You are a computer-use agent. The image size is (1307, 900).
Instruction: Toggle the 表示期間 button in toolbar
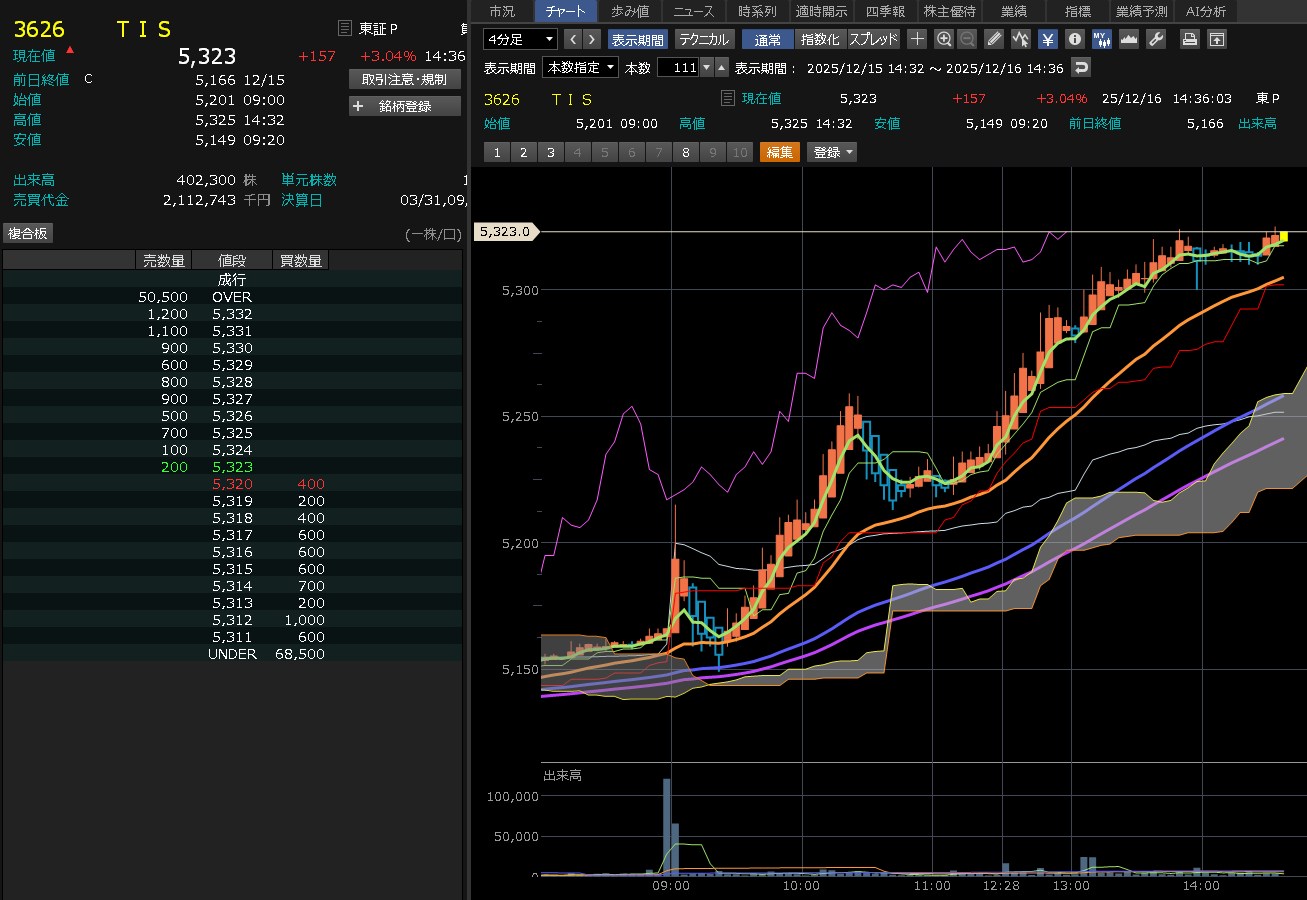click(637, 39)
